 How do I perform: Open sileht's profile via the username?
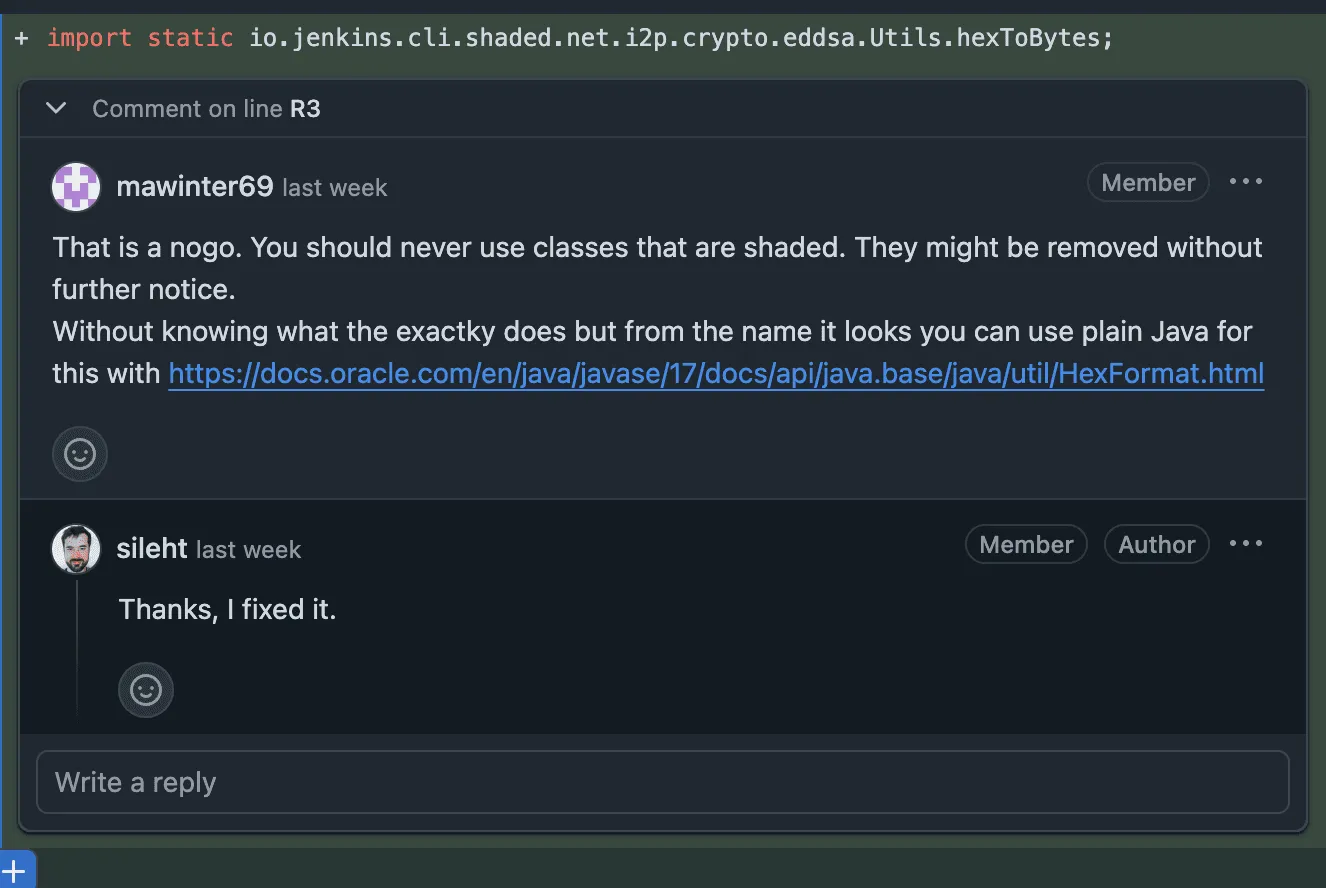pos(152,549)
